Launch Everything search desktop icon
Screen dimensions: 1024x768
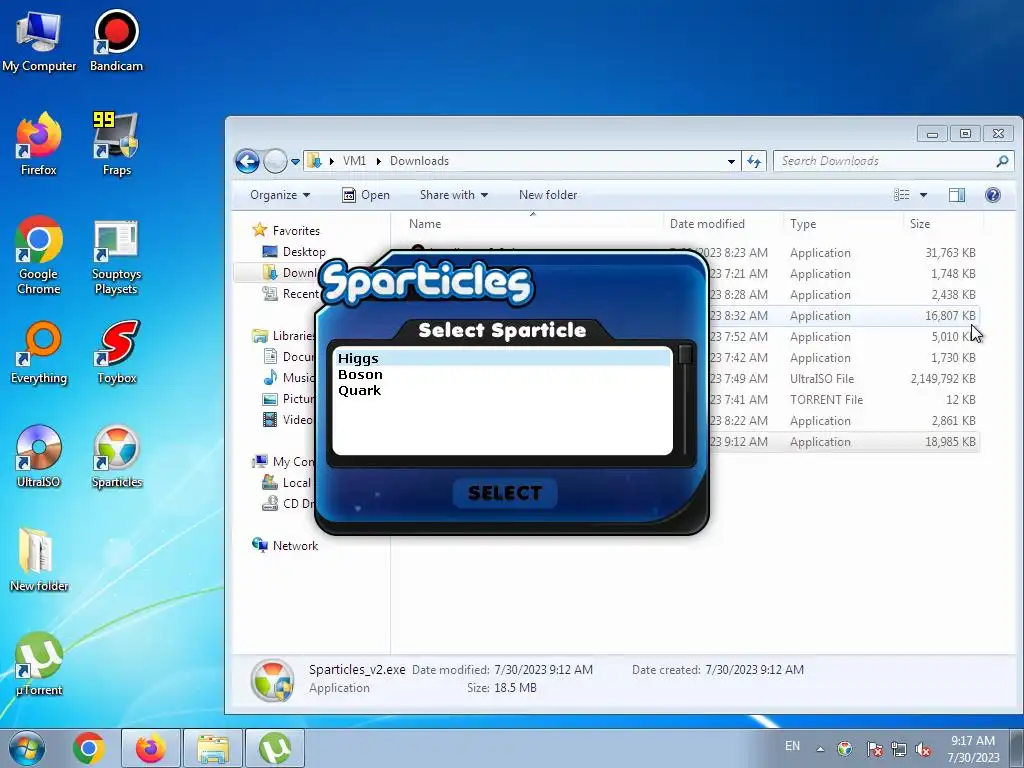click(39, 353)
